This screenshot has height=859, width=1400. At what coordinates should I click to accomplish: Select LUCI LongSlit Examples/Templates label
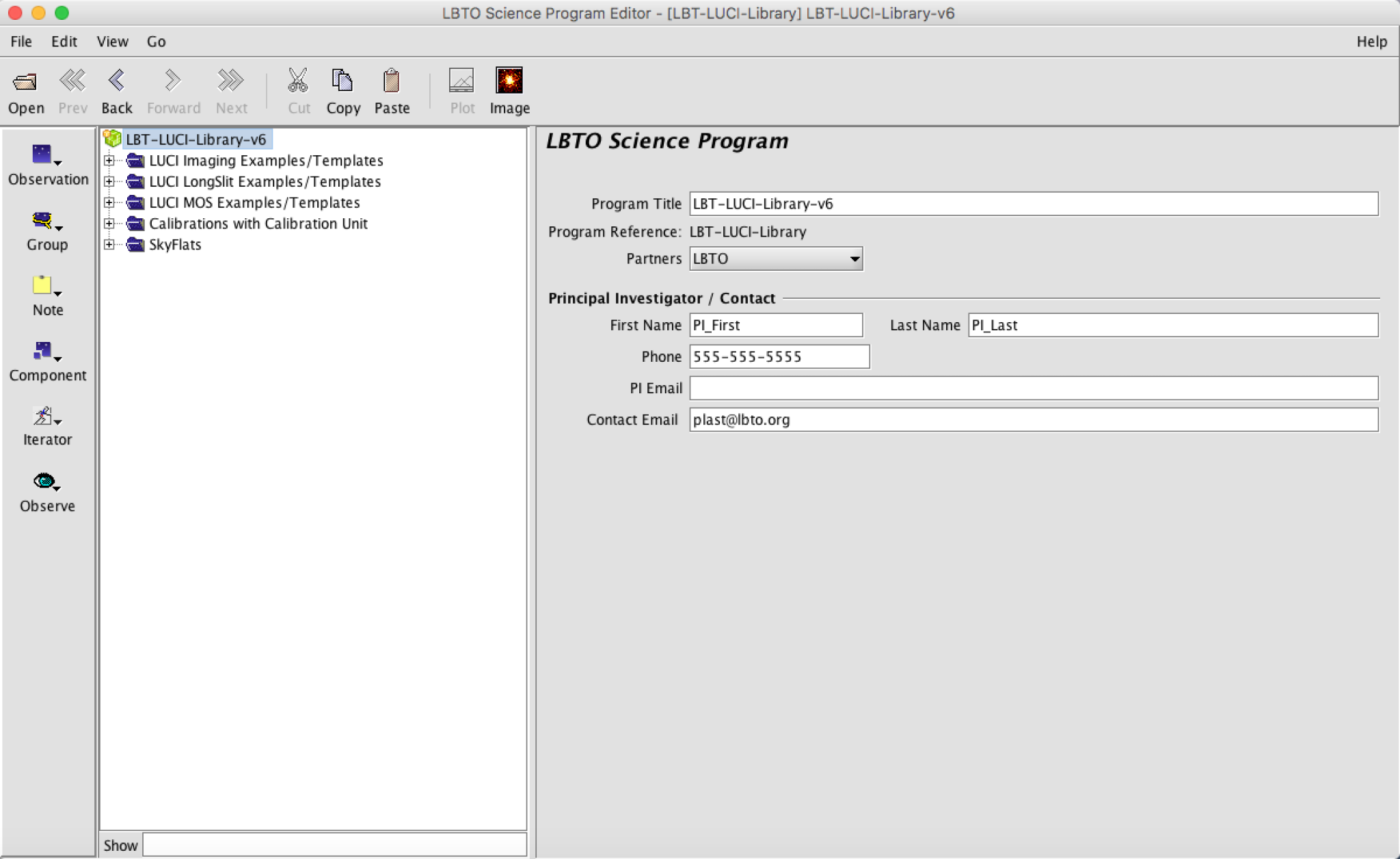(265, 182)
